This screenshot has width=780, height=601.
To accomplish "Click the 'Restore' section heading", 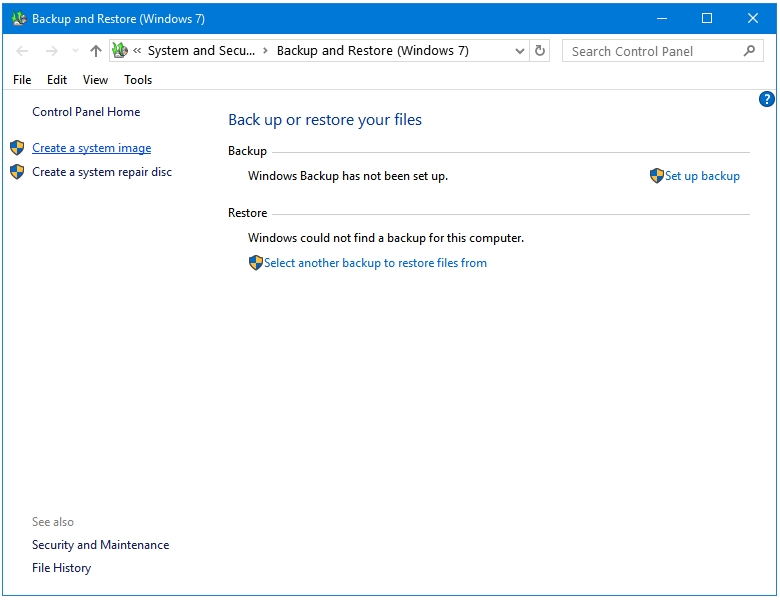I will [248, 213].
